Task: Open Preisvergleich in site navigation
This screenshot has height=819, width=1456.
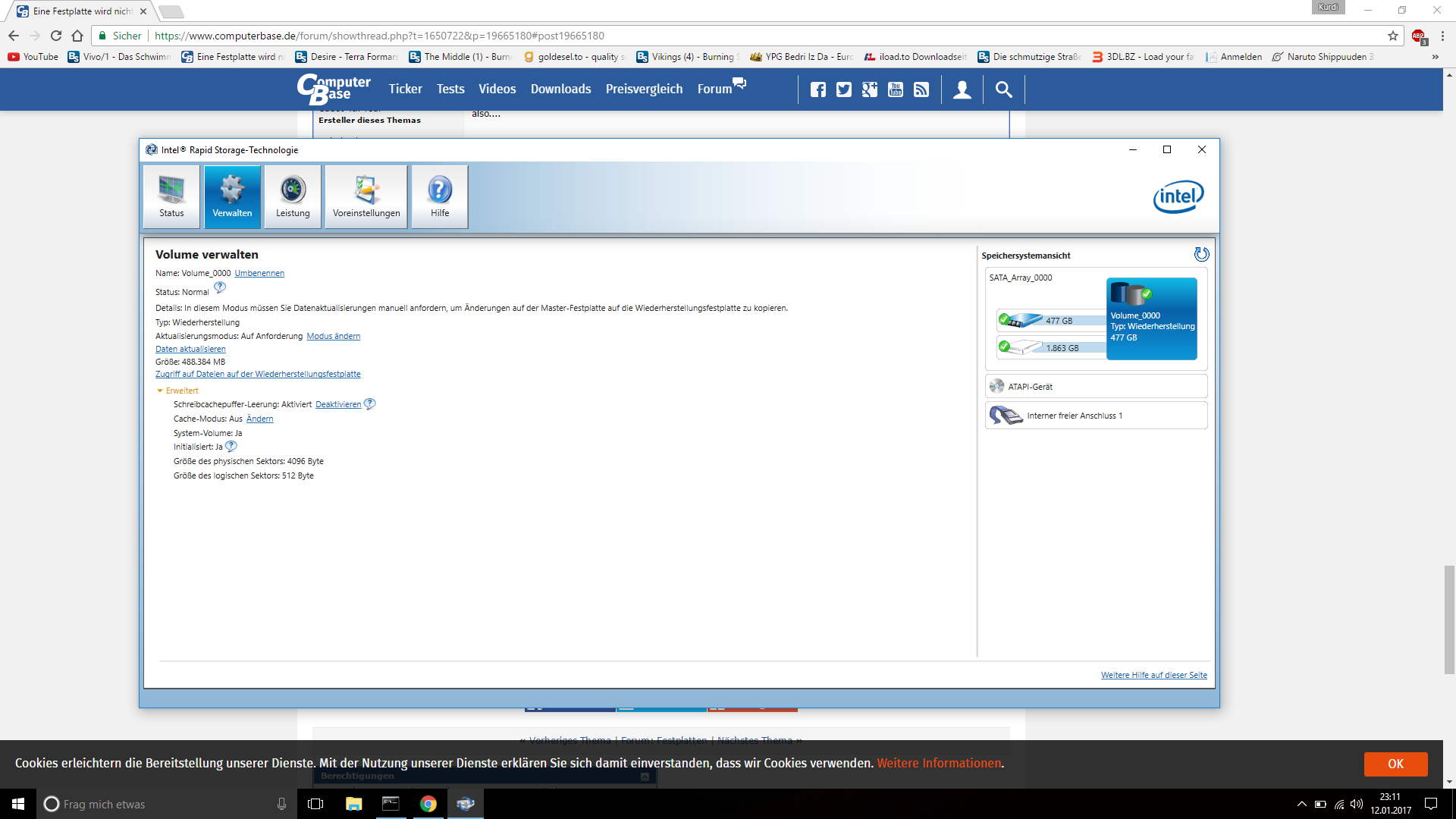Action: 644,89
